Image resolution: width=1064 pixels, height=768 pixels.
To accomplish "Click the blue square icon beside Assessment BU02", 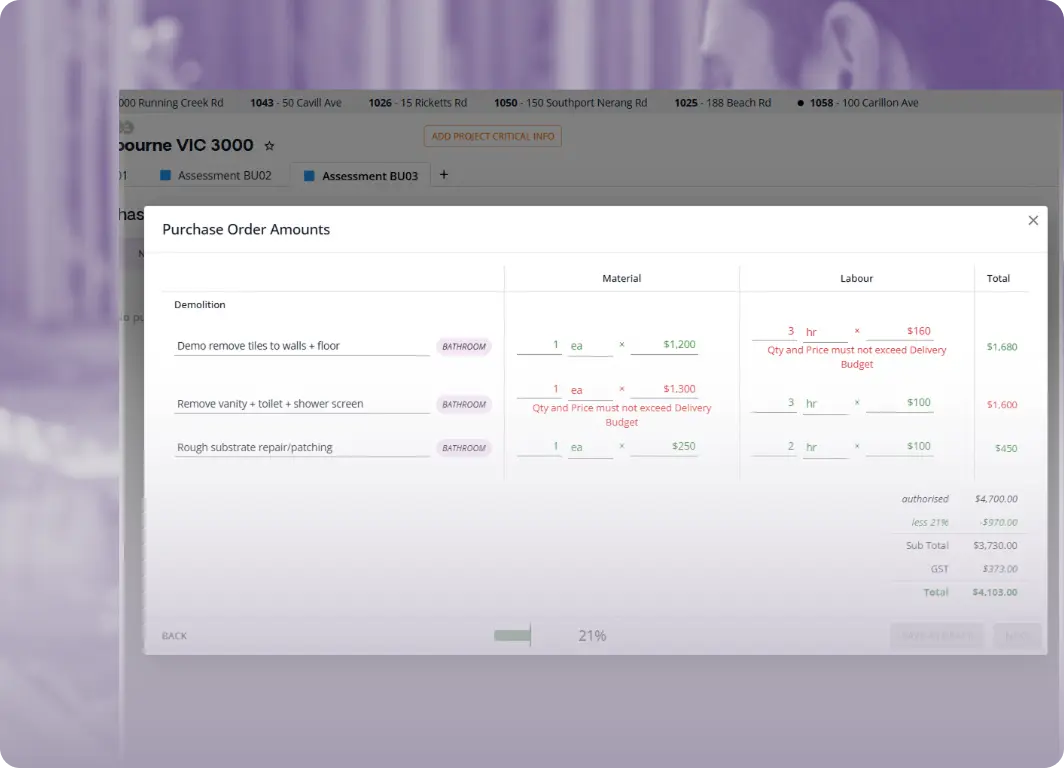I will pos(165,174).
